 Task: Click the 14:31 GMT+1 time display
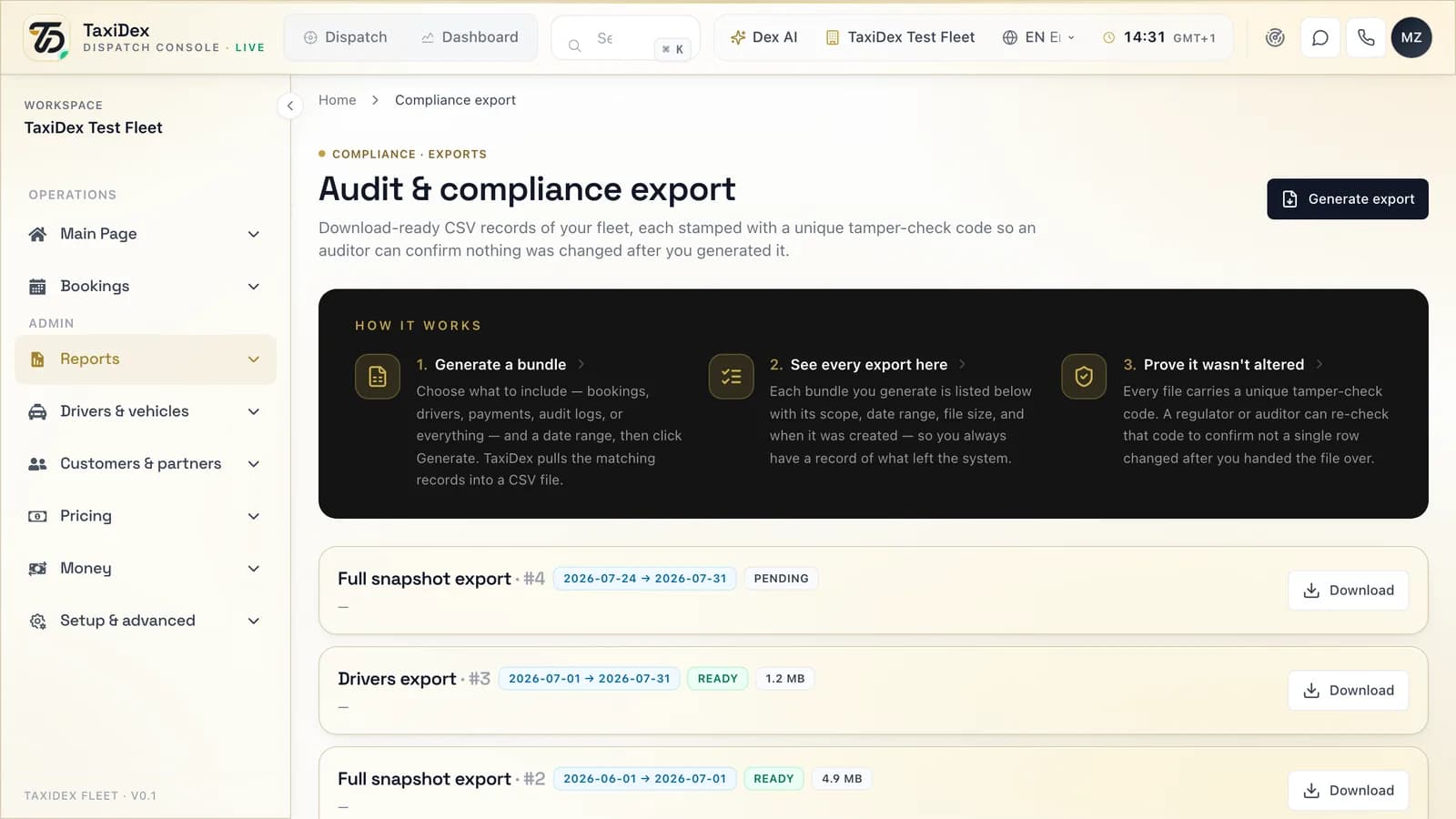click(1158, 37)
